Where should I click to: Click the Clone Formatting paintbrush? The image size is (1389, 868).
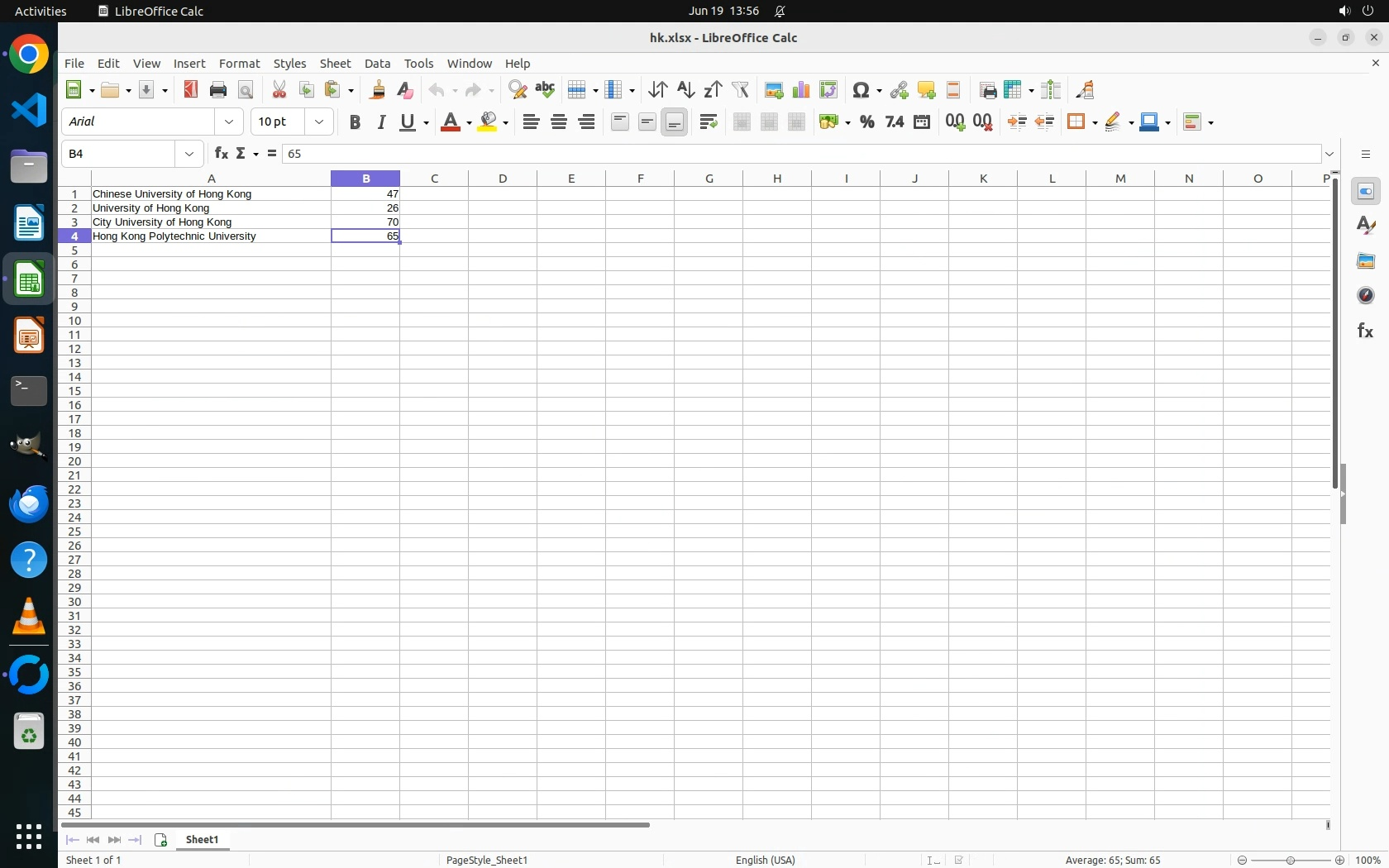378,90
